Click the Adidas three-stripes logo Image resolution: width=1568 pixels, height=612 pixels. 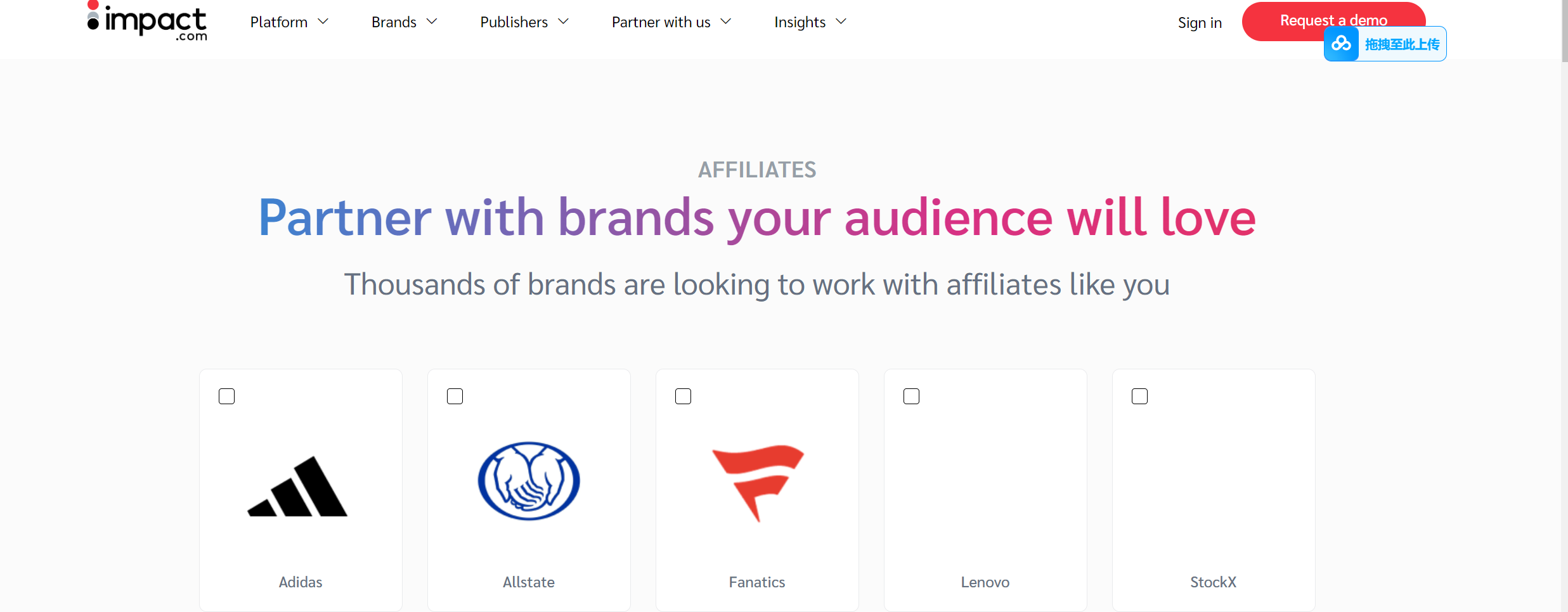(297, 487)
